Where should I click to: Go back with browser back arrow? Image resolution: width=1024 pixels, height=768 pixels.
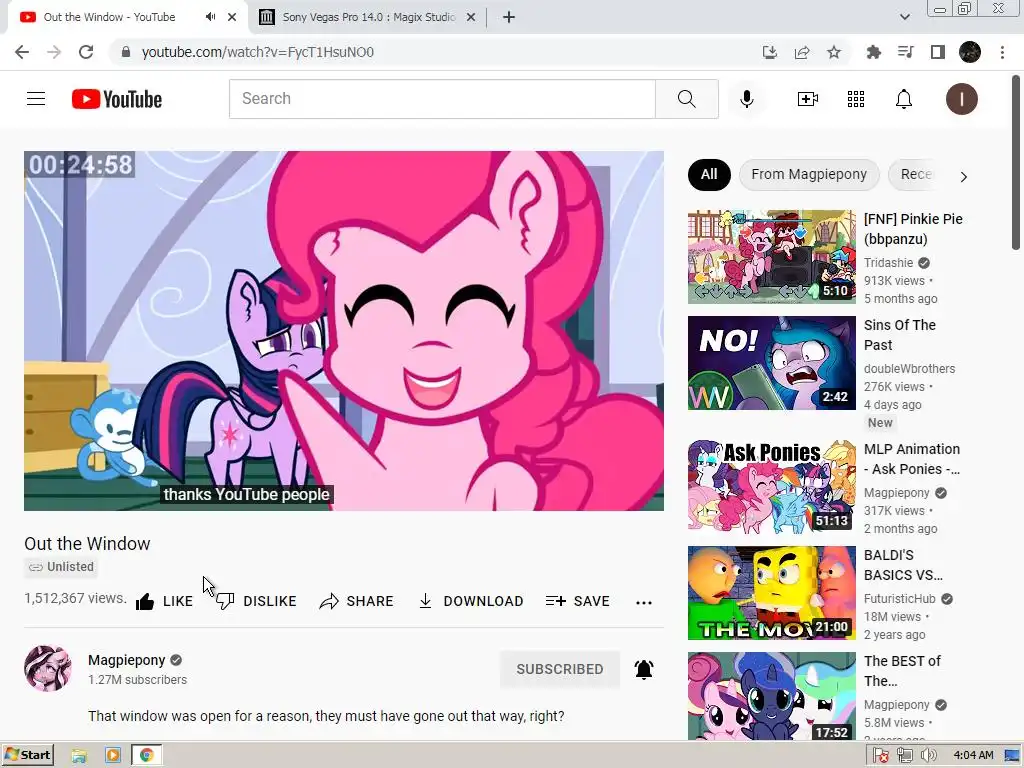(x=22, y=52)
